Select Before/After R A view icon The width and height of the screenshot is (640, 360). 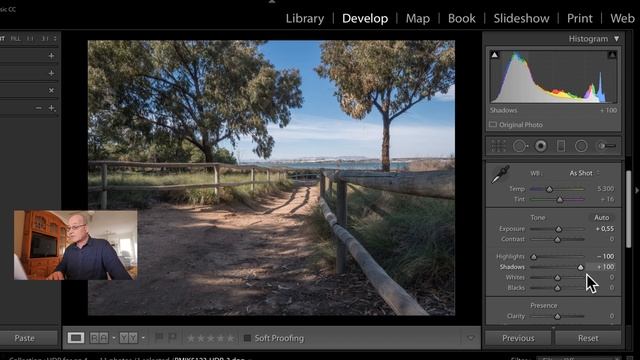click(x=99, y=338)
